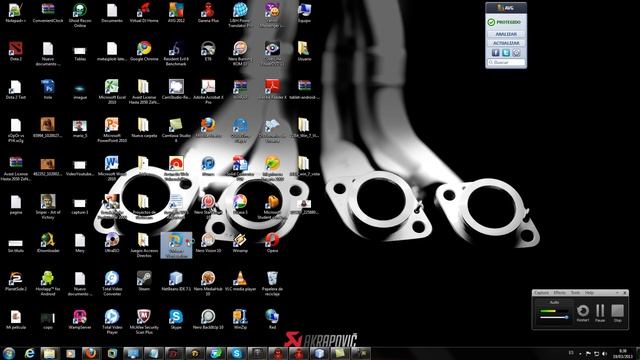Image resolution: width=640 pixels, height=360 pixels.
Task: Select the Total Video Player icon
Action: [112, 322]
